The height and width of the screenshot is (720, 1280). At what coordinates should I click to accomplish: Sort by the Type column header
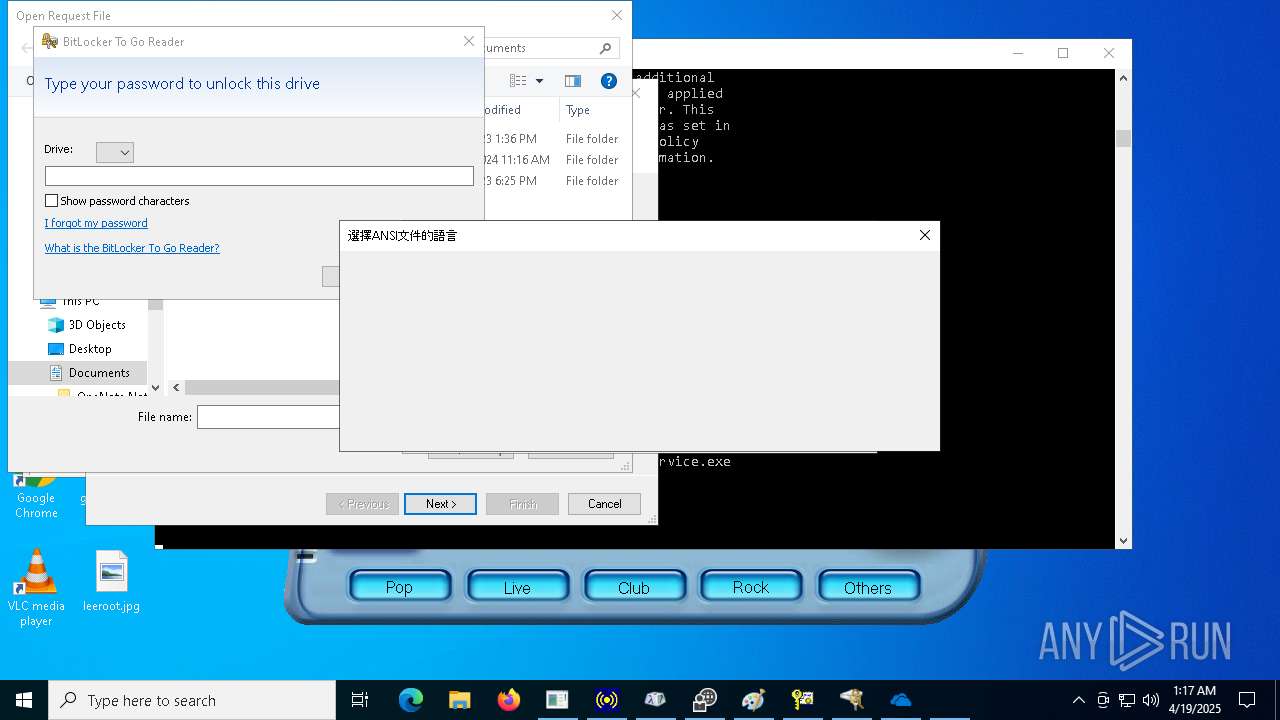point(578,110)
